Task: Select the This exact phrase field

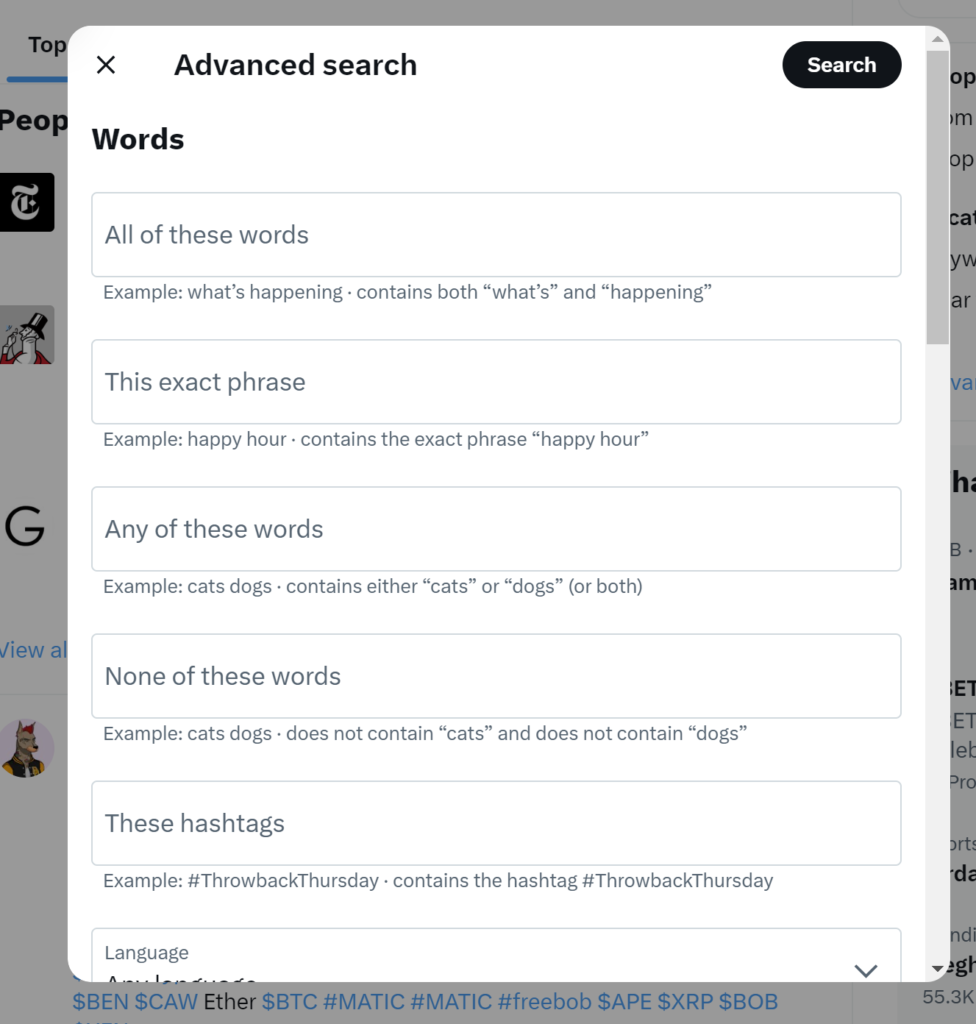Action: pos(496,381)
